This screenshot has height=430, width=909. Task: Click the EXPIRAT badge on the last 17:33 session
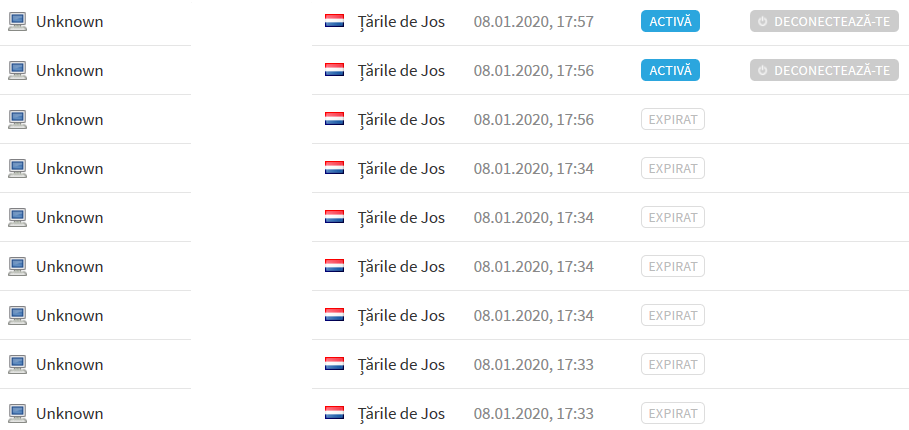tap(672, 413)
